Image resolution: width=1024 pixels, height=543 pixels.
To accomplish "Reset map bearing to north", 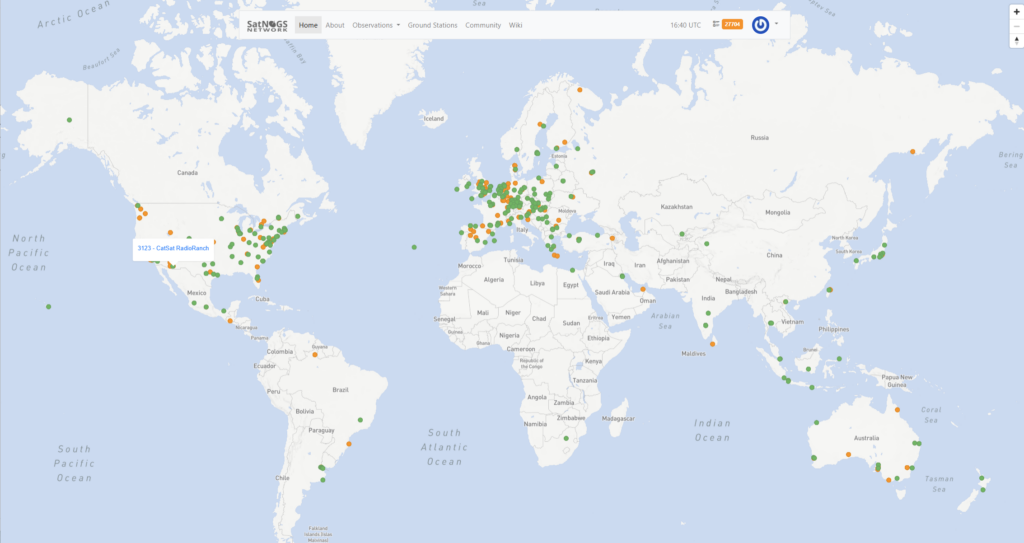I will click(1016, 41).
